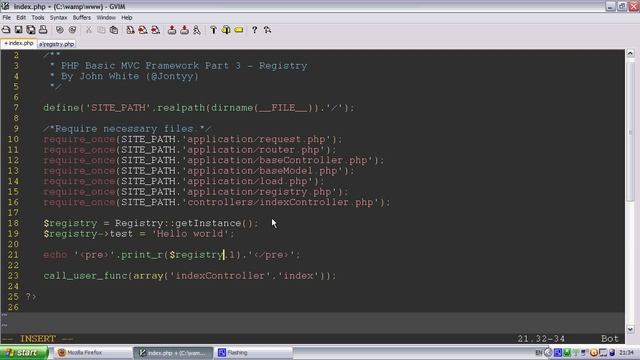
Task: Click the cursor position '21,32-34' in status
Action: coord(541,339)
